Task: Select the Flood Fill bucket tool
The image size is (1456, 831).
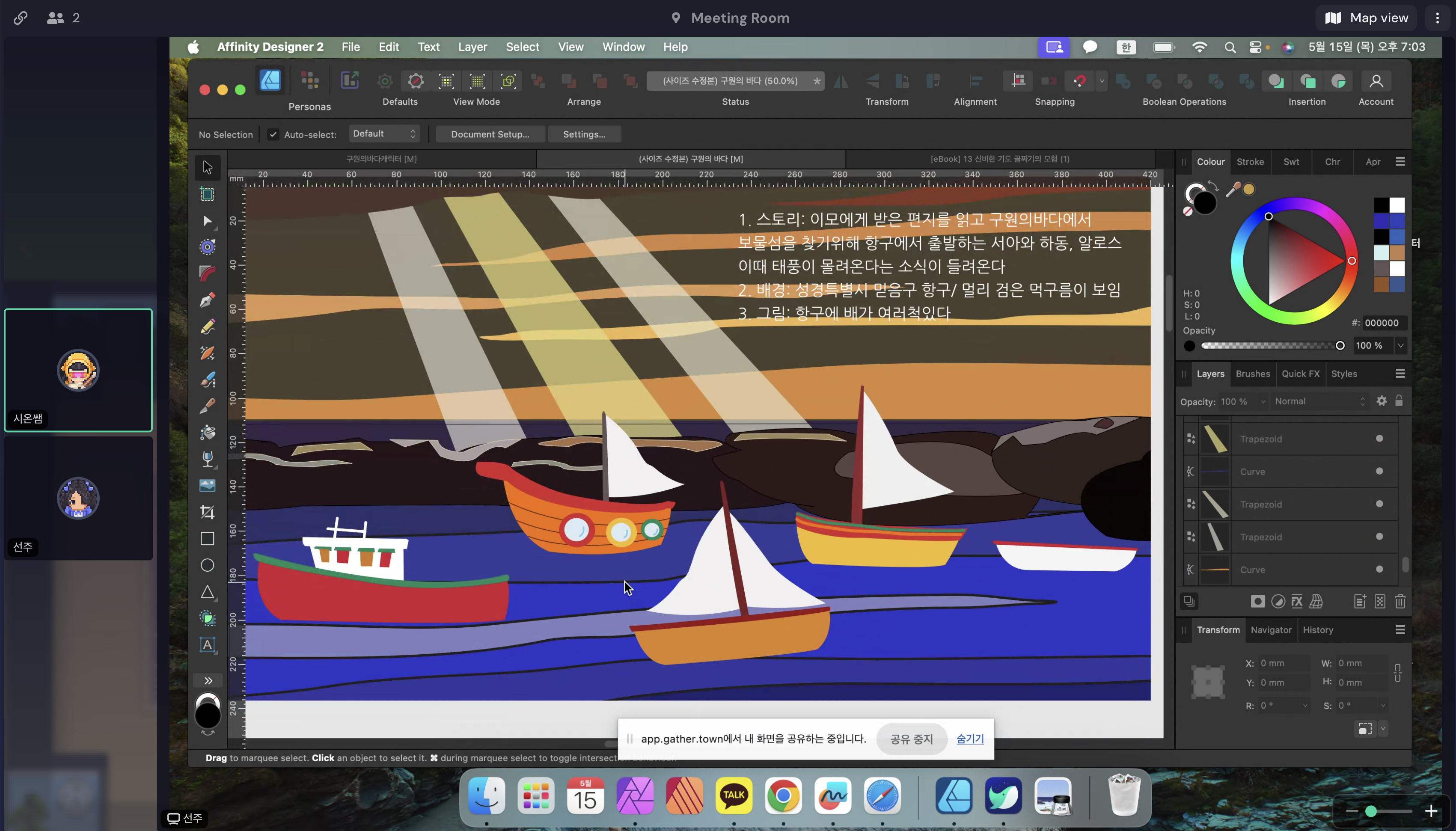Action: coord(207,433)
